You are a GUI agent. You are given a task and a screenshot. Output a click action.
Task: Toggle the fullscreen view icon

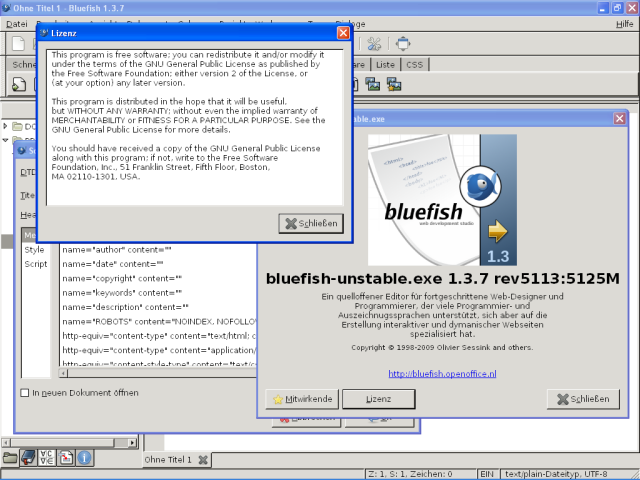click(403, 44)
